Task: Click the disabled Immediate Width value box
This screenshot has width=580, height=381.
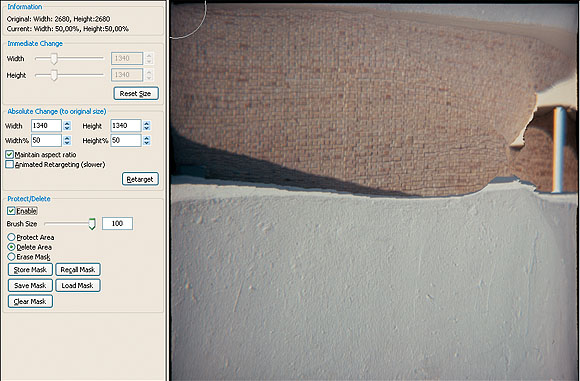Action: pos(127,58)
